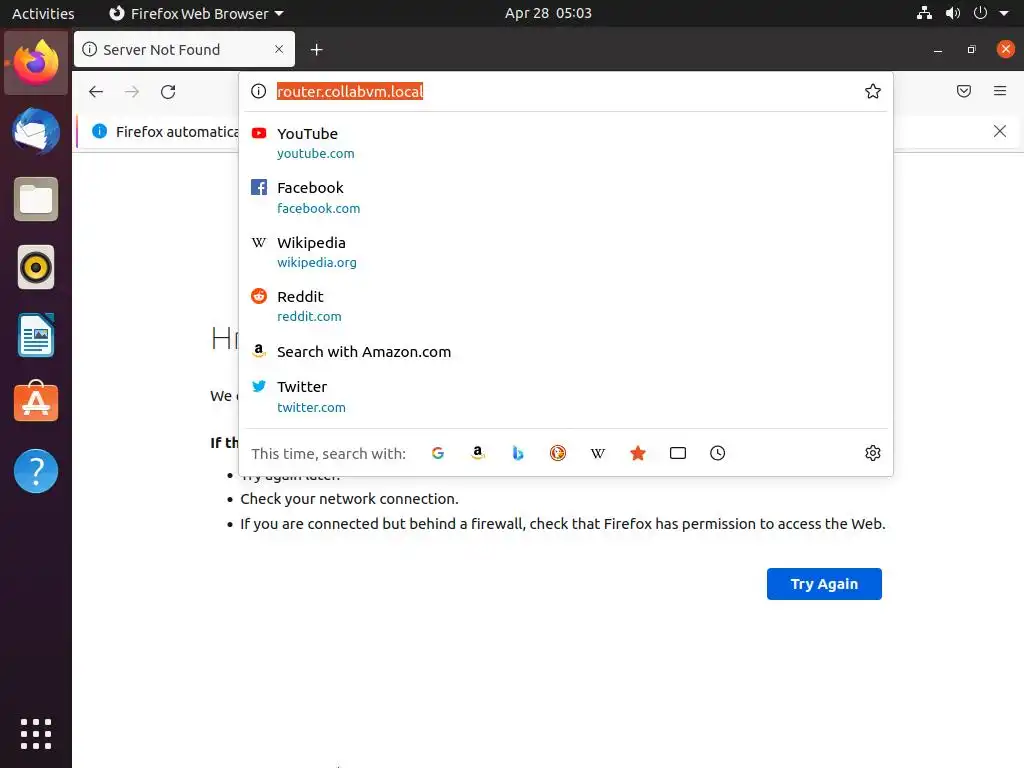Open Activities overview
This screenshot has height=768, width=1024.
[x=43, y=13]
